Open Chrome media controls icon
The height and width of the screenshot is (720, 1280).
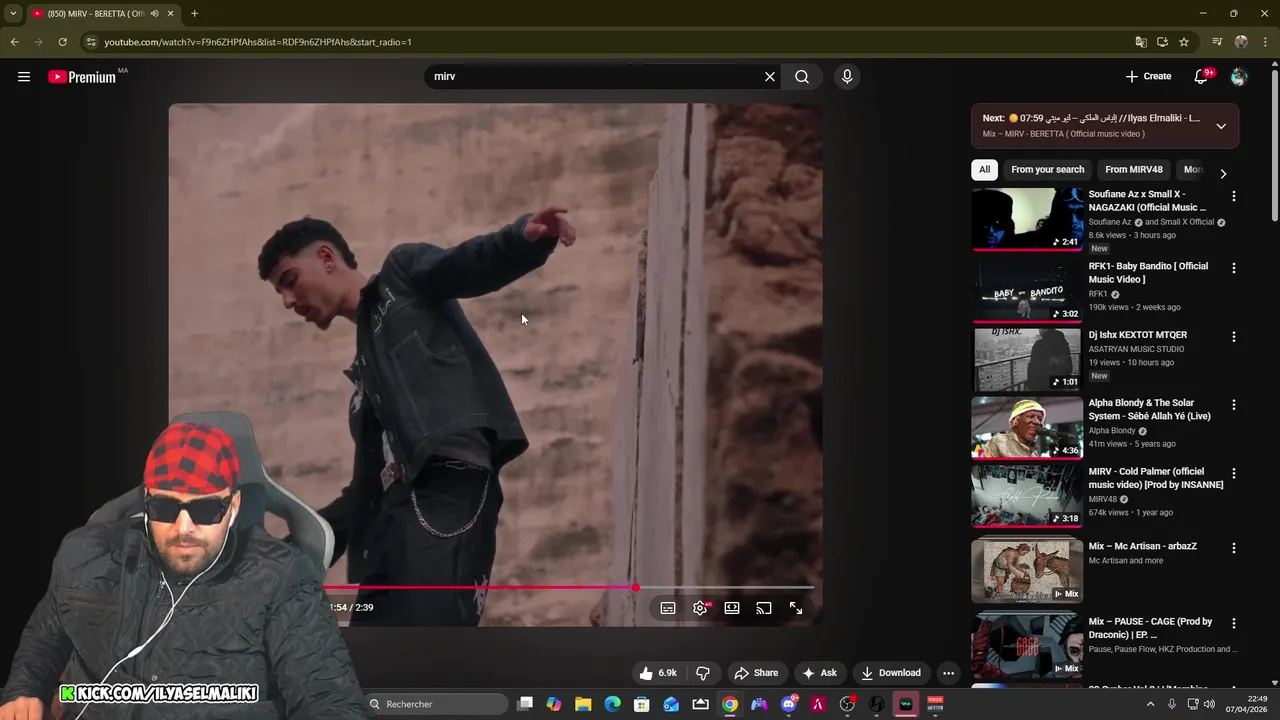1217,42
